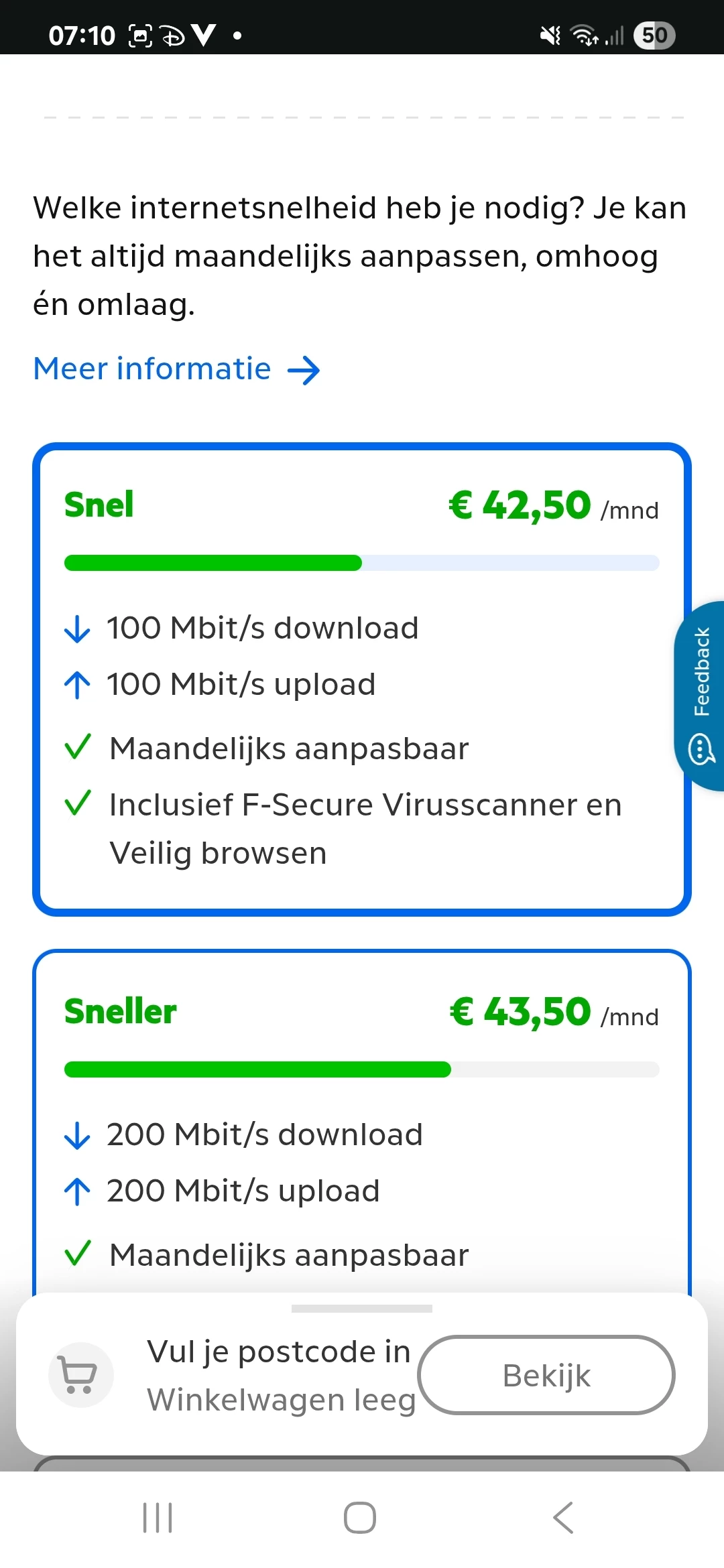The width and height of the screenshot is (724, 1568).
Task: Tap the Vul je postcode in text
Action: pos(278,1352)
